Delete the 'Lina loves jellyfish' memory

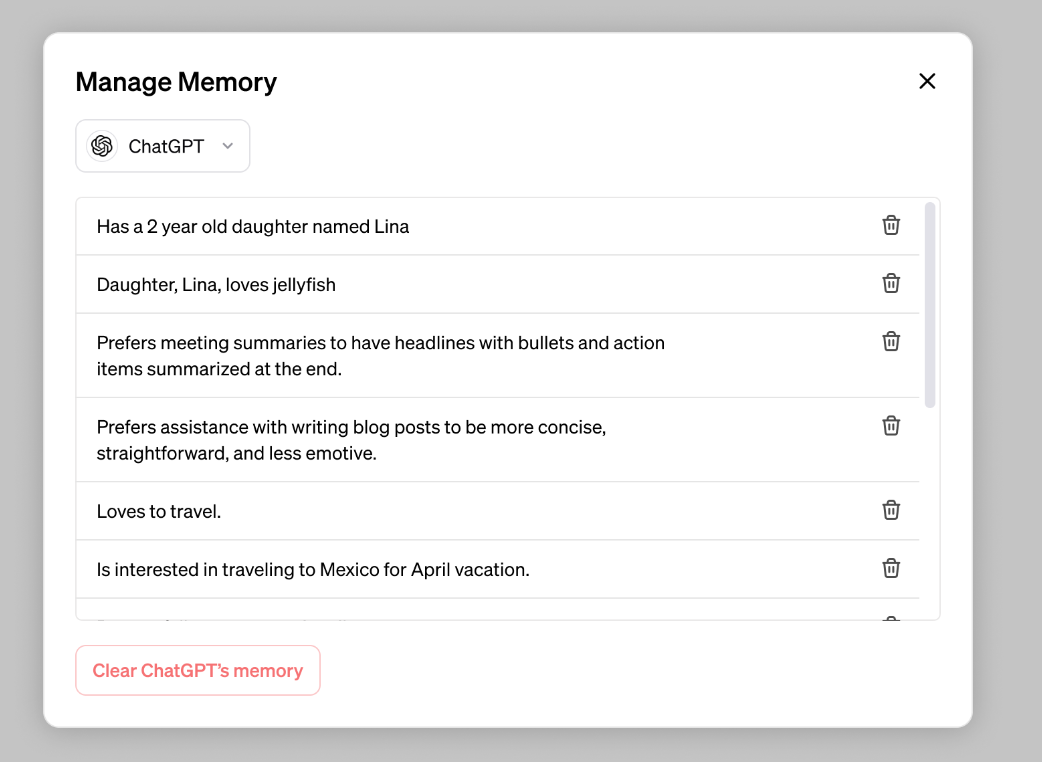point(891,283)
